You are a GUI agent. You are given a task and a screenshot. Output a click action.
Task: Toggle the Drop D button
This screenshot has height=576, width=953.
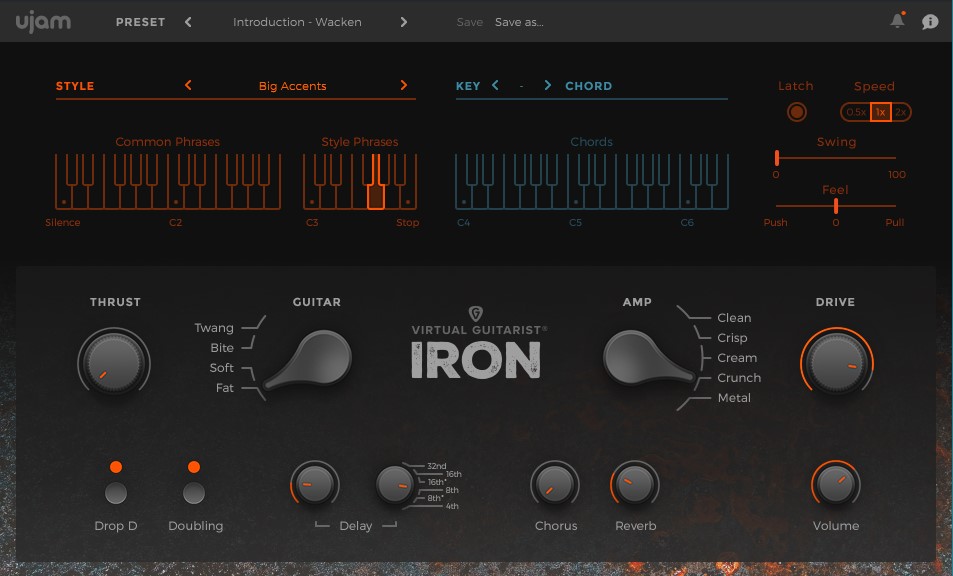point(116,492)
